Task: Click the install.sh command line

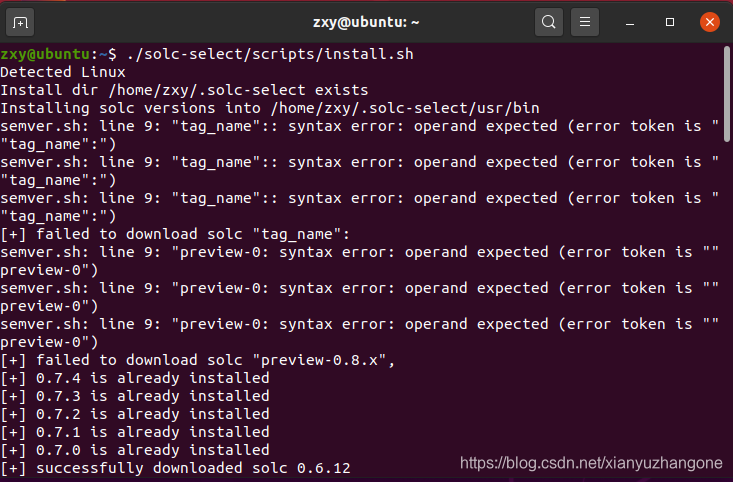Action: coord(207,54)
